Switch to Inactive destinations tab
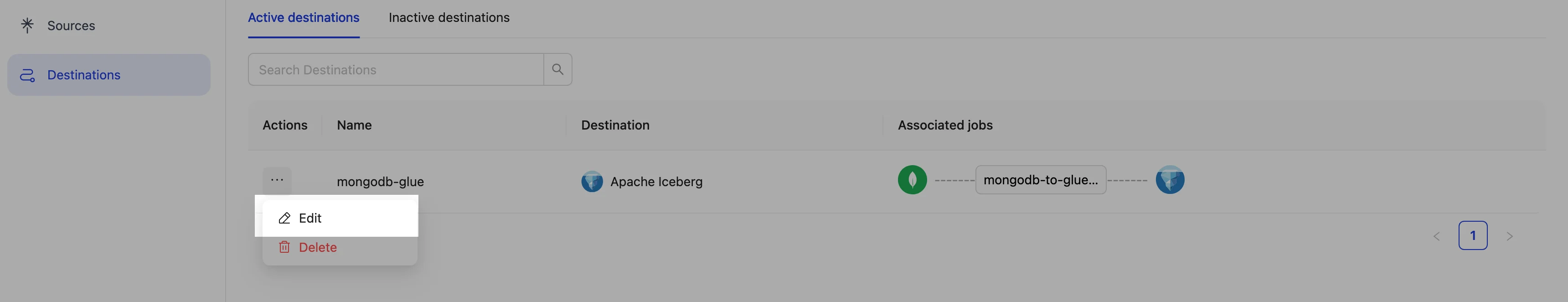This screenshot has width=1568, height=302. coord(449,18)
